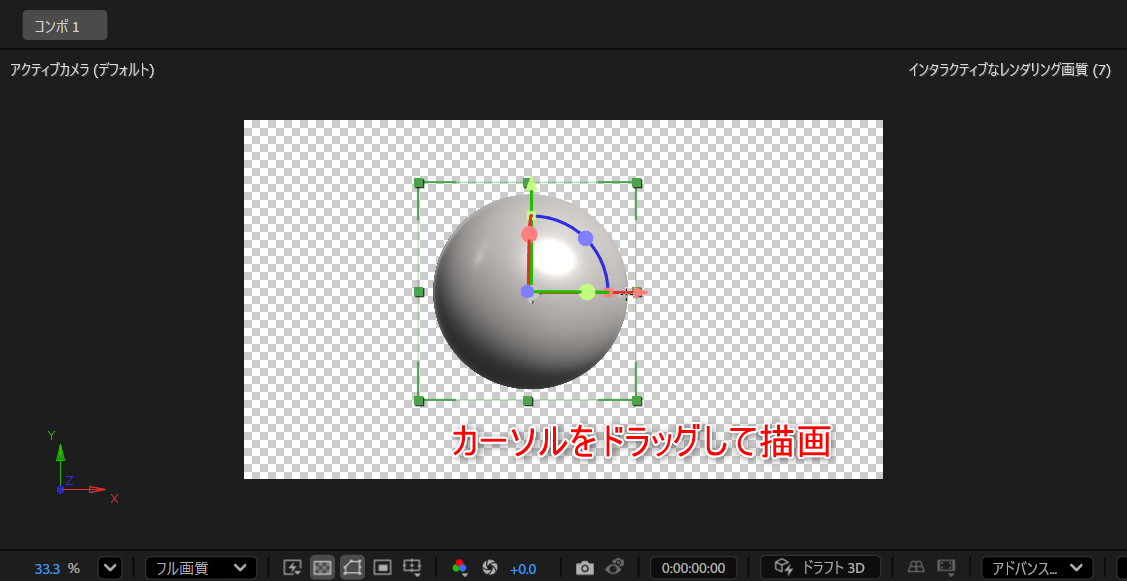The height and width of the screenshot is (581, 1127).
Task: Select the コンポ 1 tab
Action: point(65,25)
